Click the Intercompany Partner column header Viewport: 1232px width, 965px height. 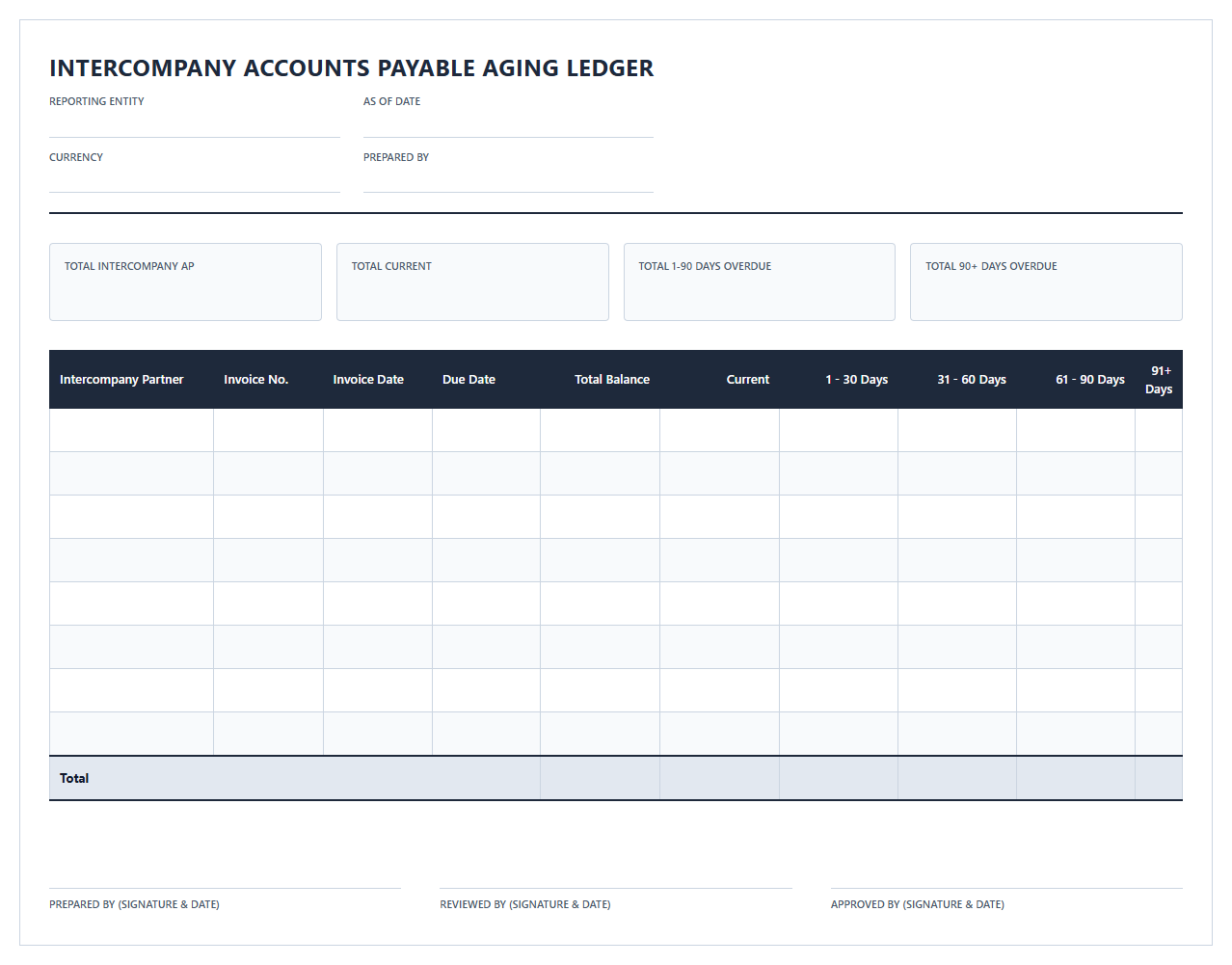point(131,380)
